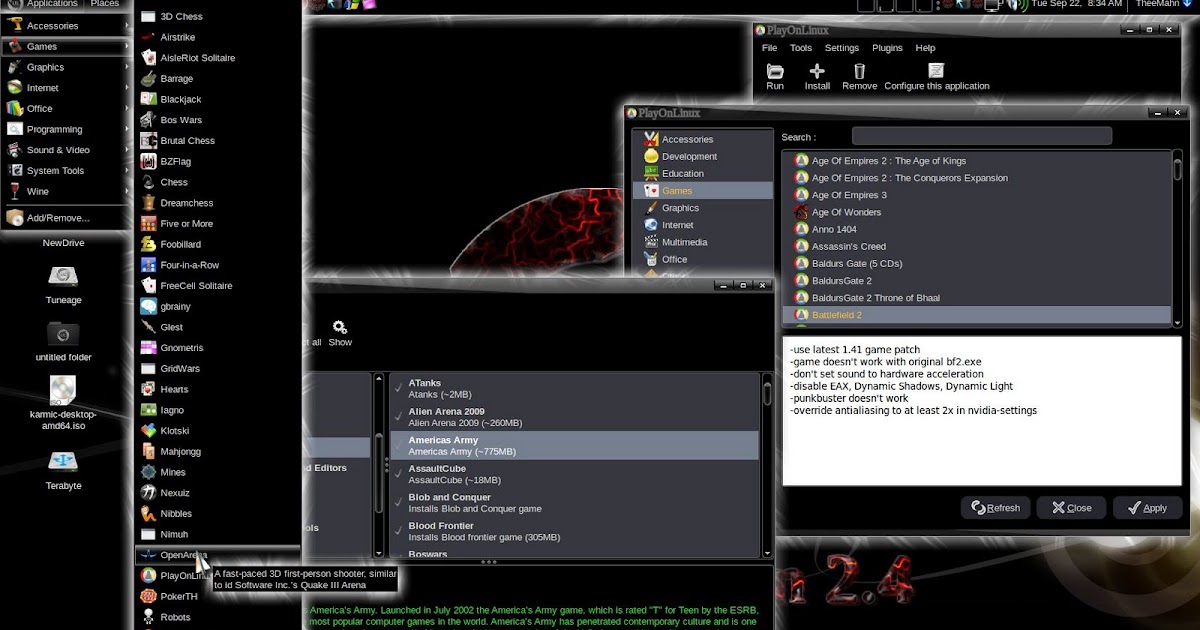The width and height of the screenshot is (1200, 630).
Task: Open the File menu in PlayOnLinux
Action: [x=769, y=48]
